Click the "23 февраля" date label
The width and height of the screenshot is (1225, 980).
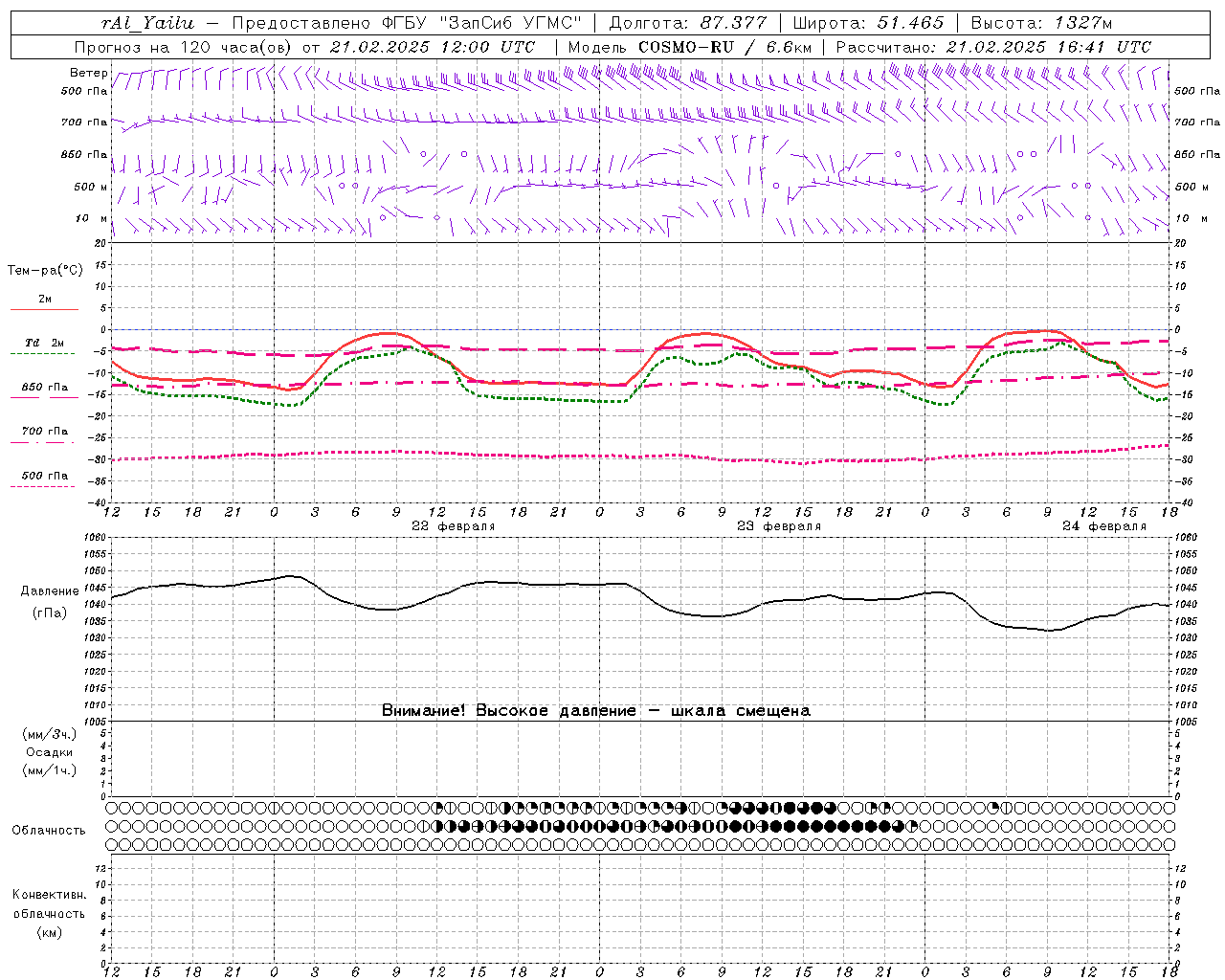(x=779, y=526)
